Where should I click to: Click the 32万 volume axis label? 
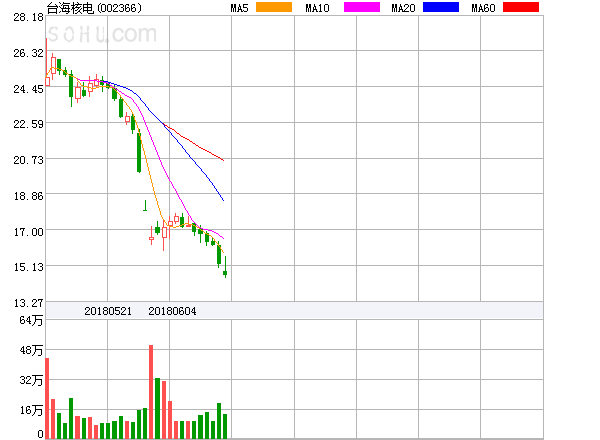tap(31, 380)
